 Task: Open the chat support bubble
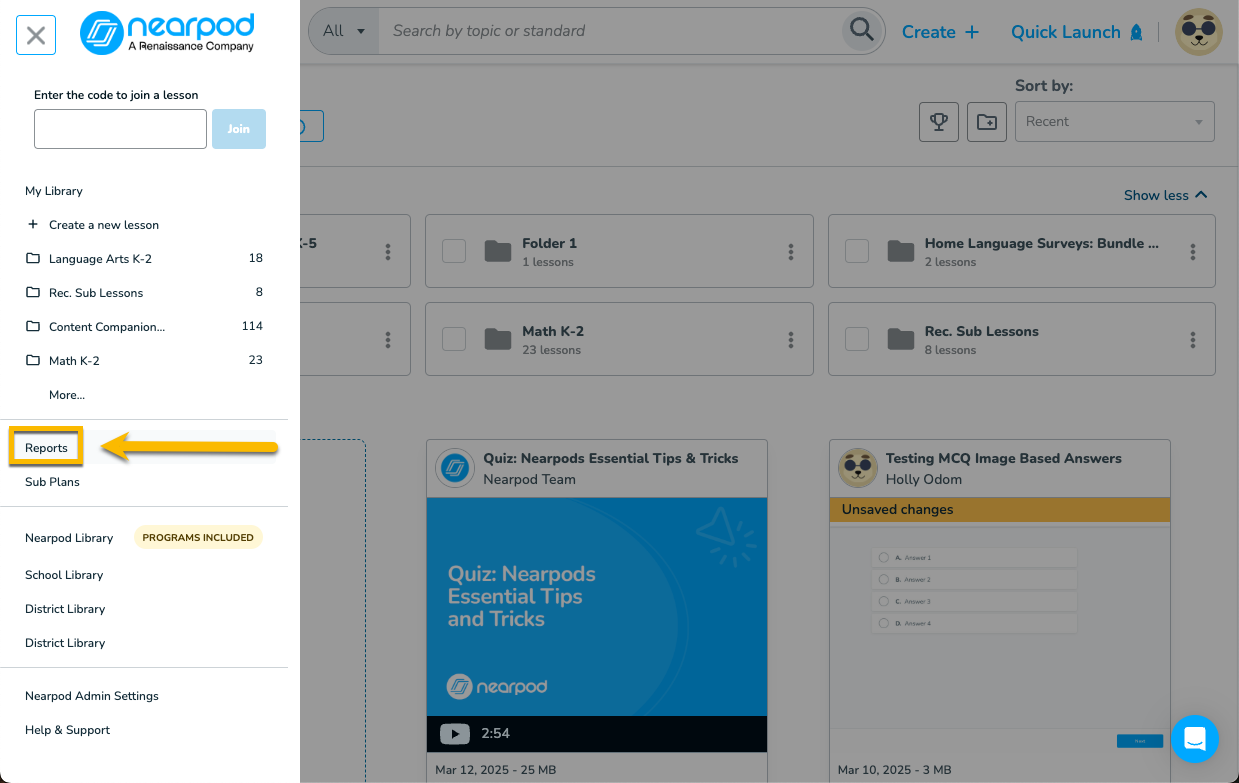click(1194, 739)
